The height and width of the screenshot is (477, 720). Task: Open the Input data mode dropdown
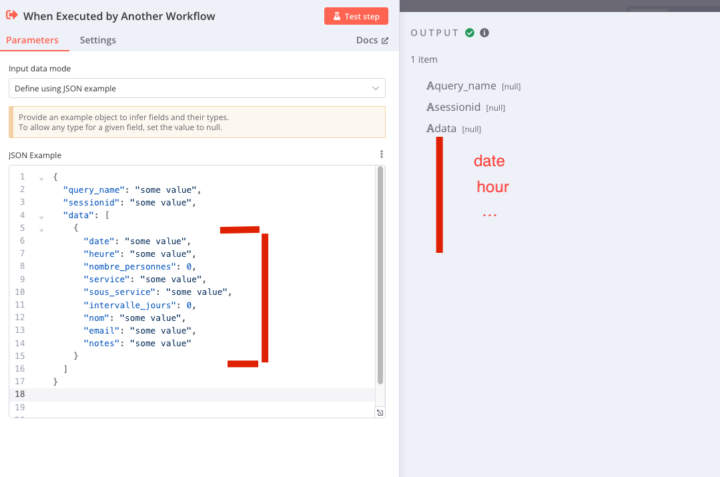pos(197,88)
